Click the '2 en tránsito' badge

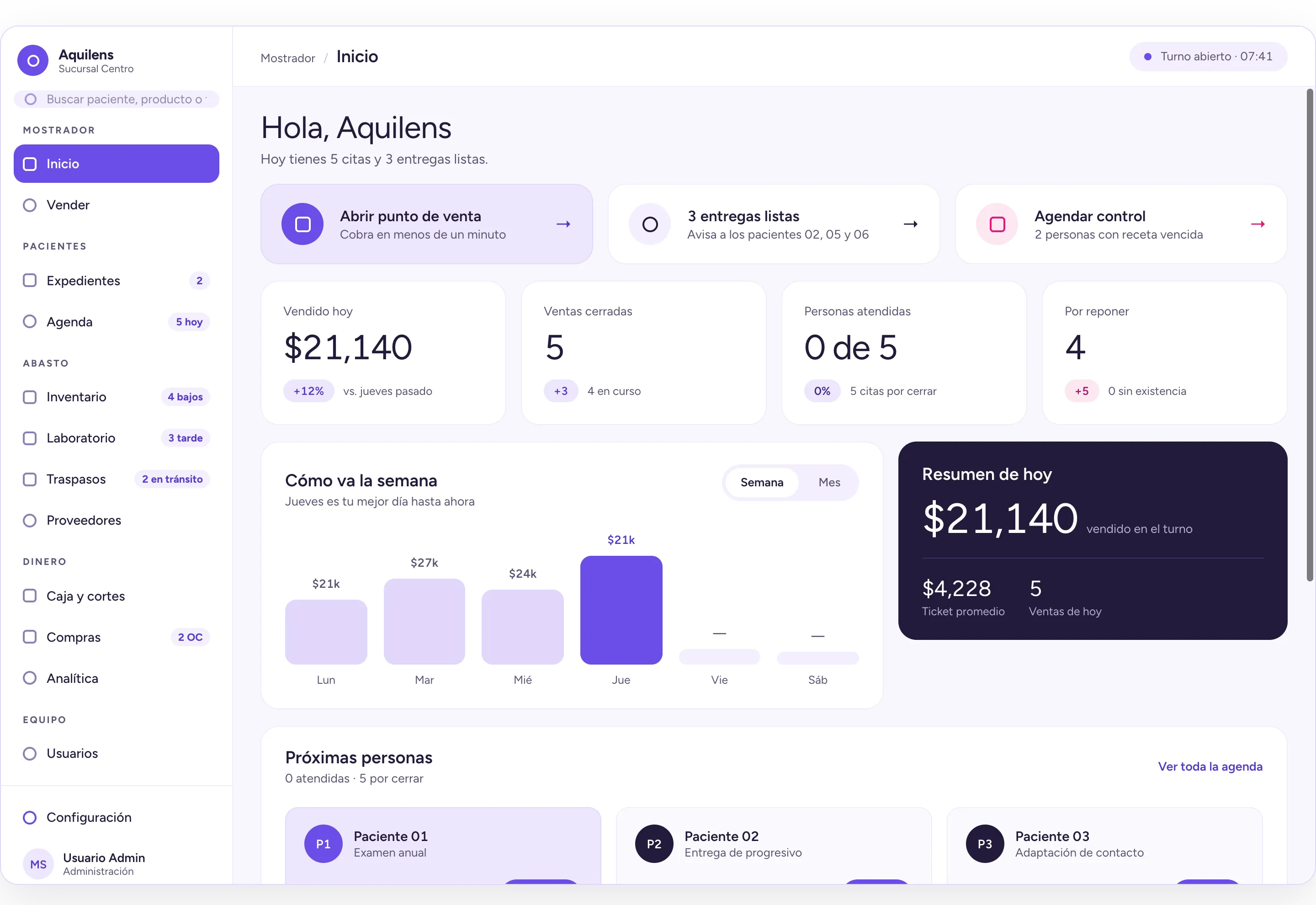(172, 479)
